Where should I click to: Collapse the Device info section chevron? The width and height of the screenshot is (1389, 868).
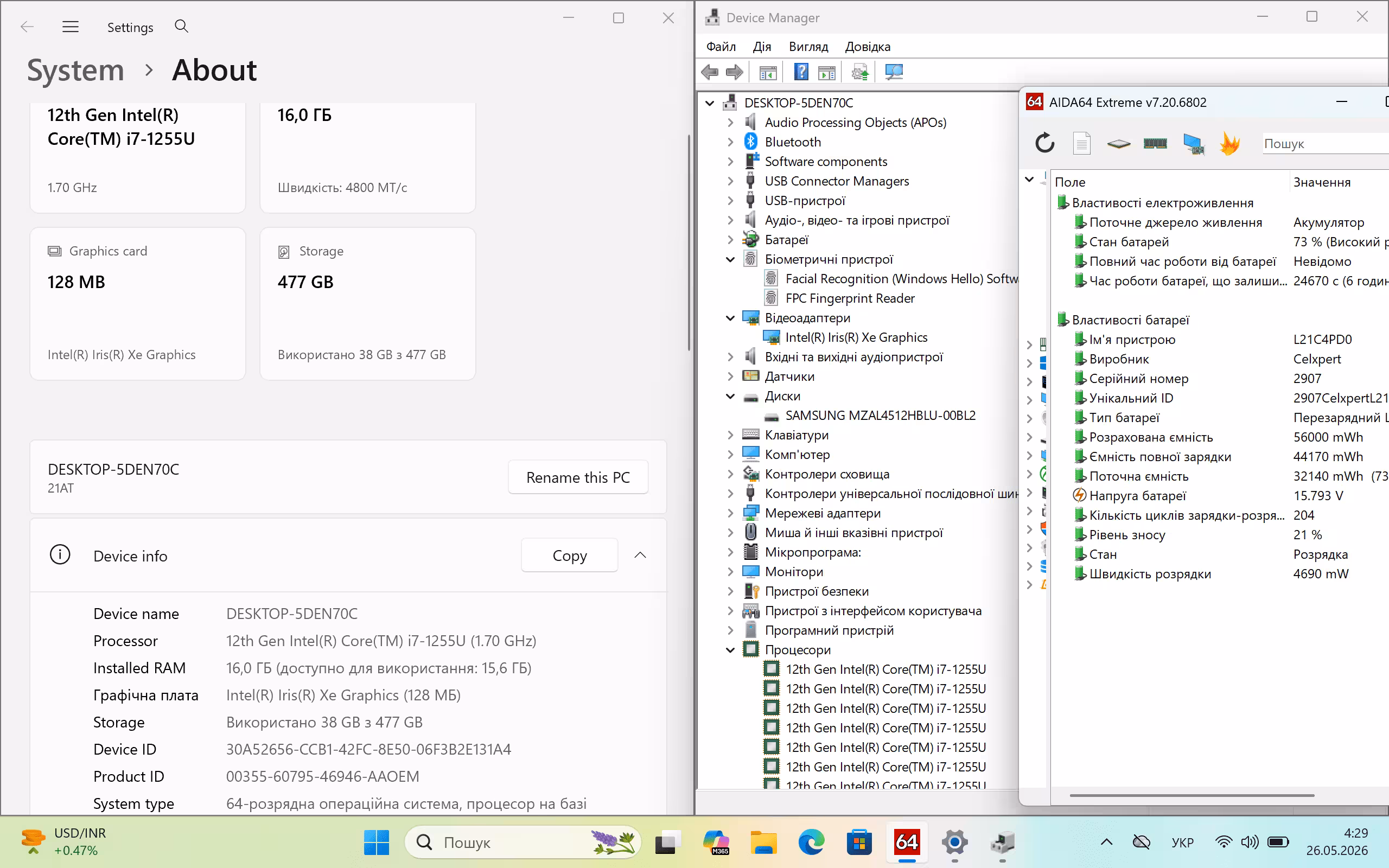pos(640,555)
